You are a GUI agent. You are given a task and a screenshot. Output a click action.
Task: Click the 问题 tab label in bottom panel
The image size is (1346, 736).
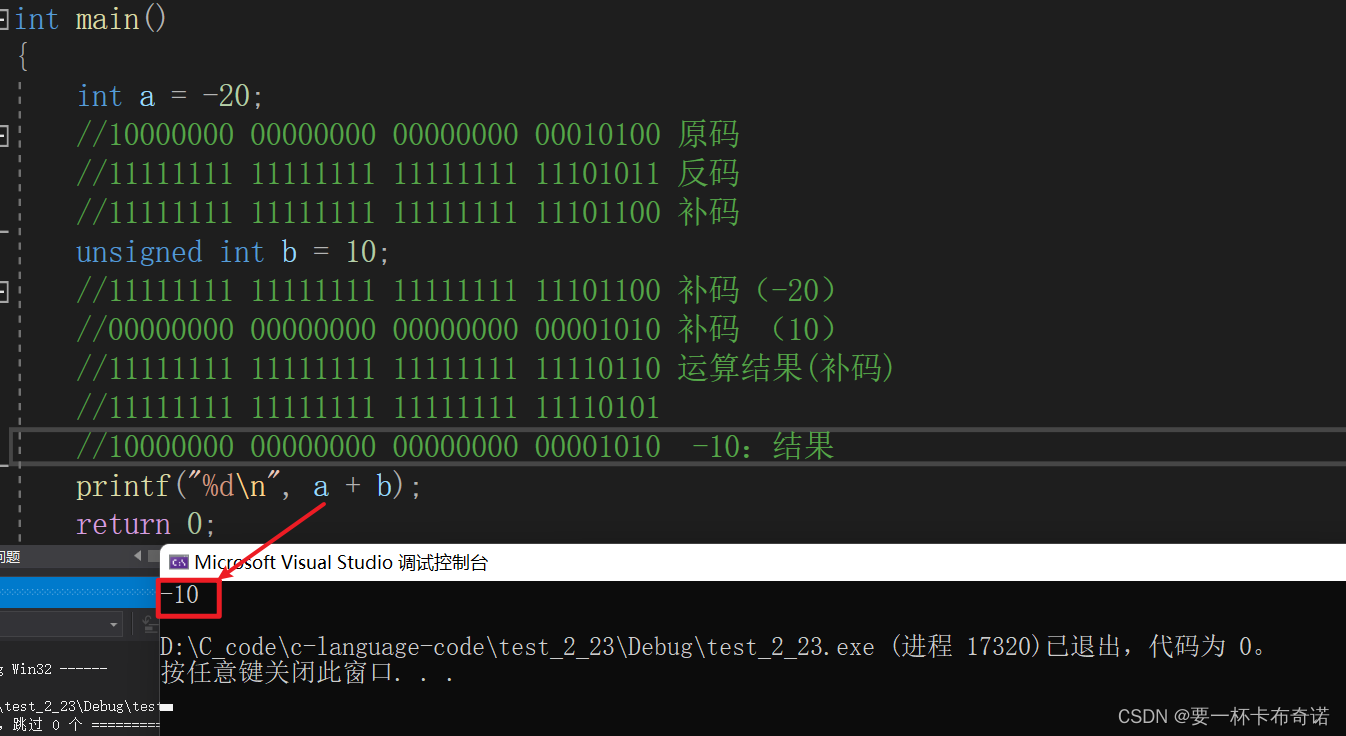pos(10,556)
